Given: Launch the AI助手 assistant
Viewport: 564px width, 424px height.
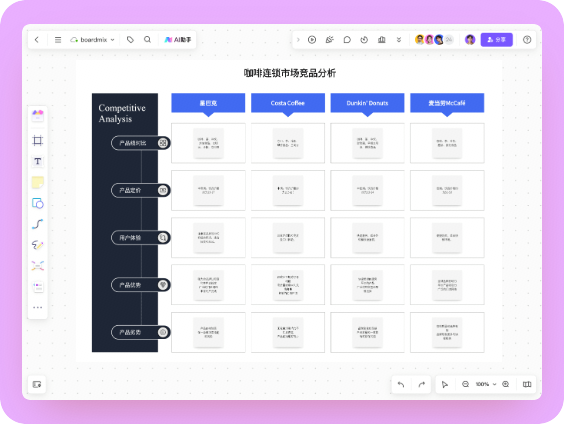Looking at the screenshot, I should coord(178,40).
